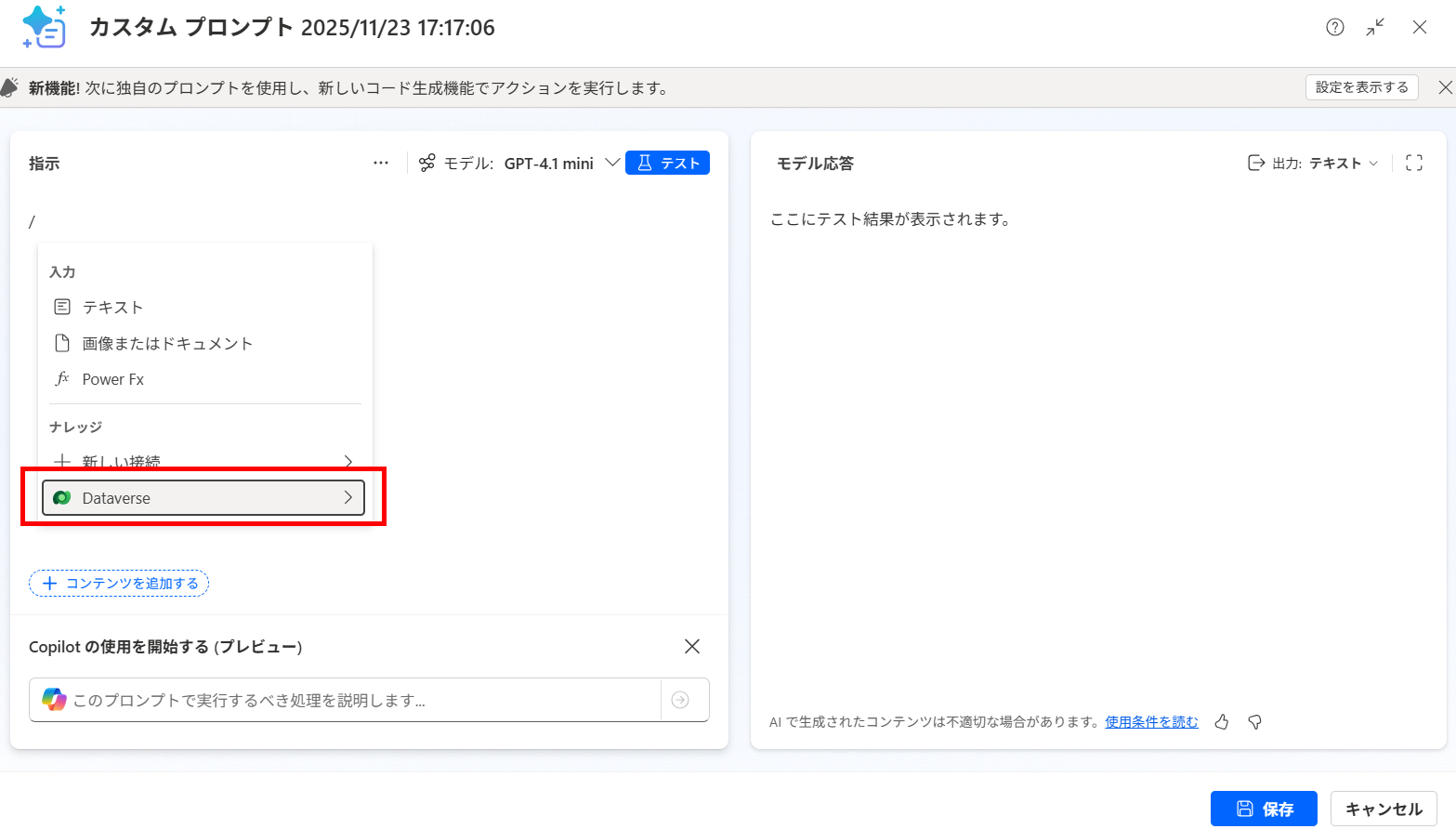Click the thumbs down feedback icon
This screenshot has height=829, width=1456.
(1255, 722)
